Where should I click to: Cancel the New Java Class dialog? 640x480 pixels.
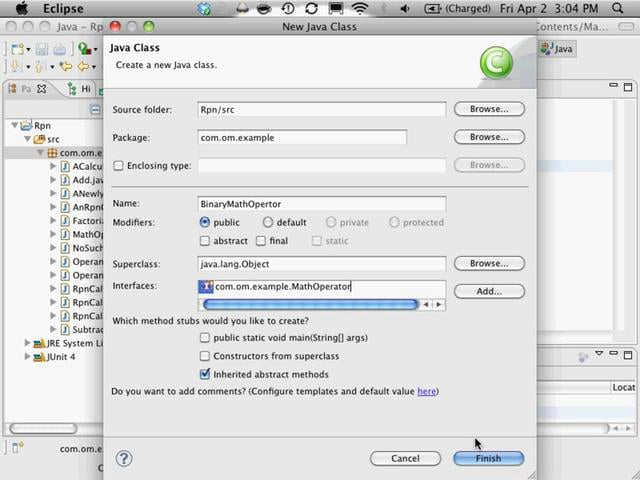pyautogui.click(x=405, y=458)
